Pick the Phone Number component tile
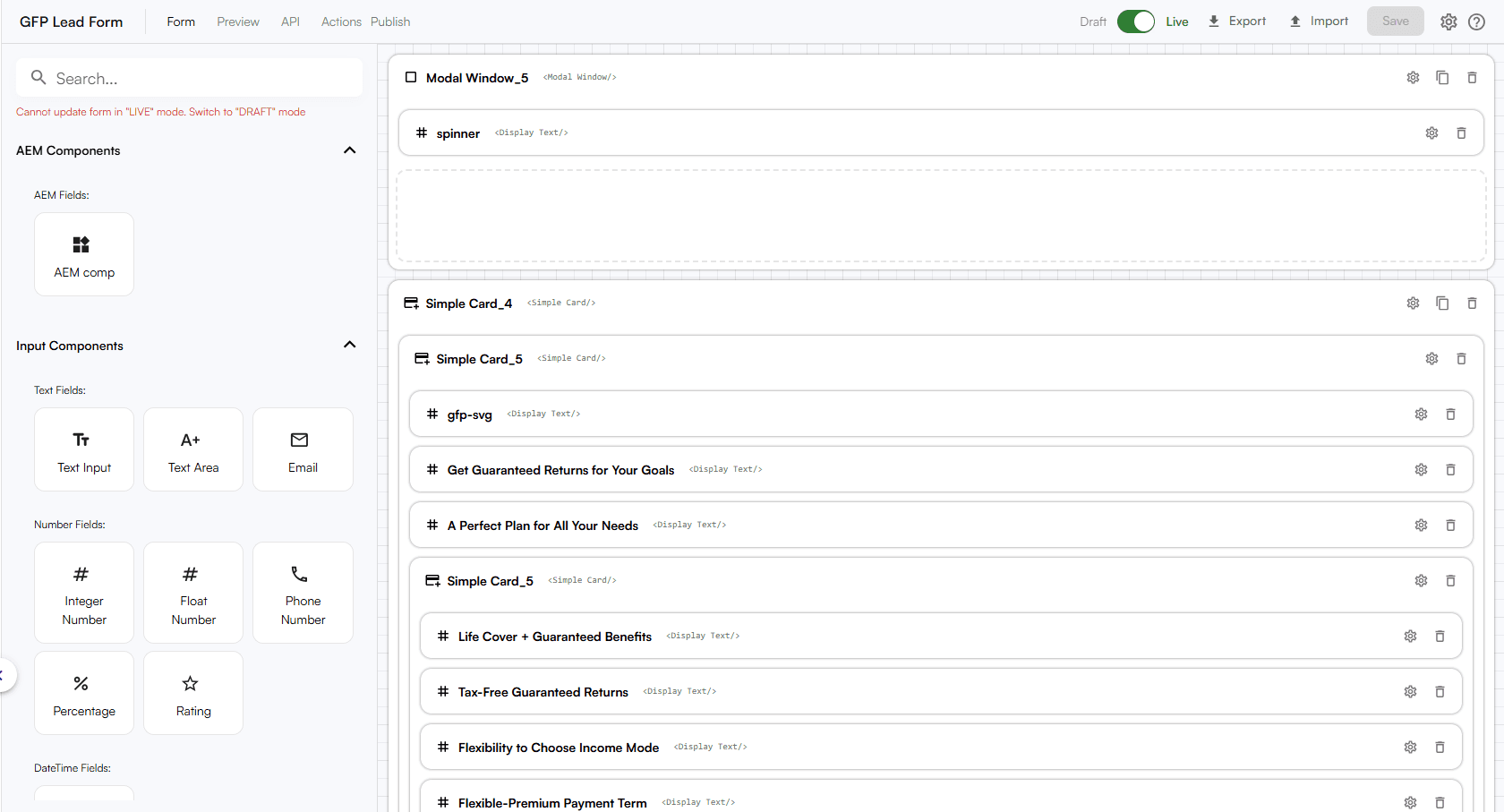This screenshot has height=812, width=1504. coord(303,593)
